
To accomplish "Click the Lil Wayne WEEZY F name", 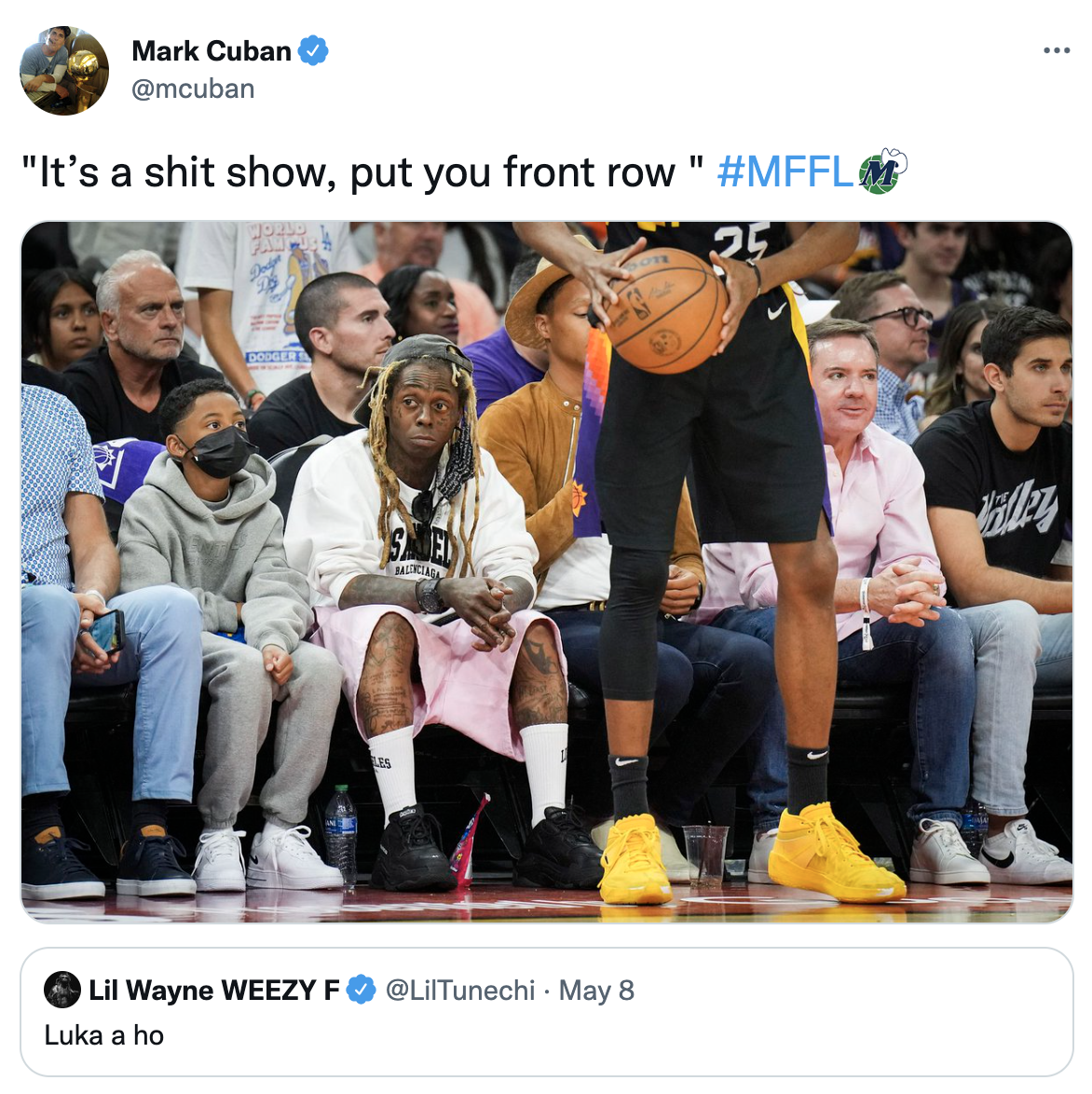I will 214,990.
